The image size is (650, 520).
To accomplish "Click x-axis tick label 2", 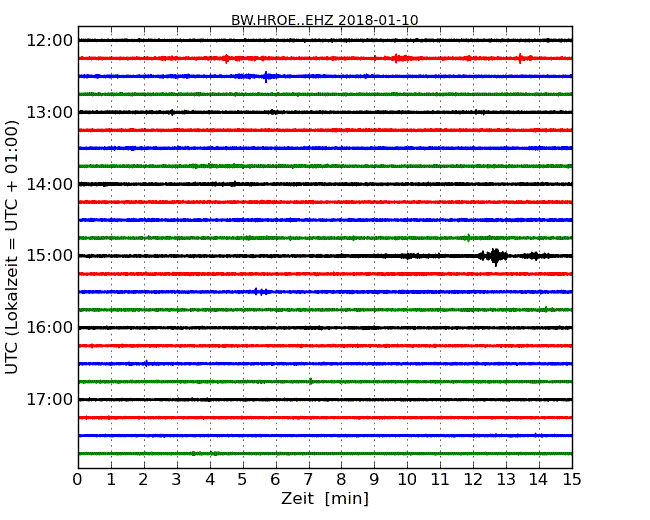I will pos(144,480).
